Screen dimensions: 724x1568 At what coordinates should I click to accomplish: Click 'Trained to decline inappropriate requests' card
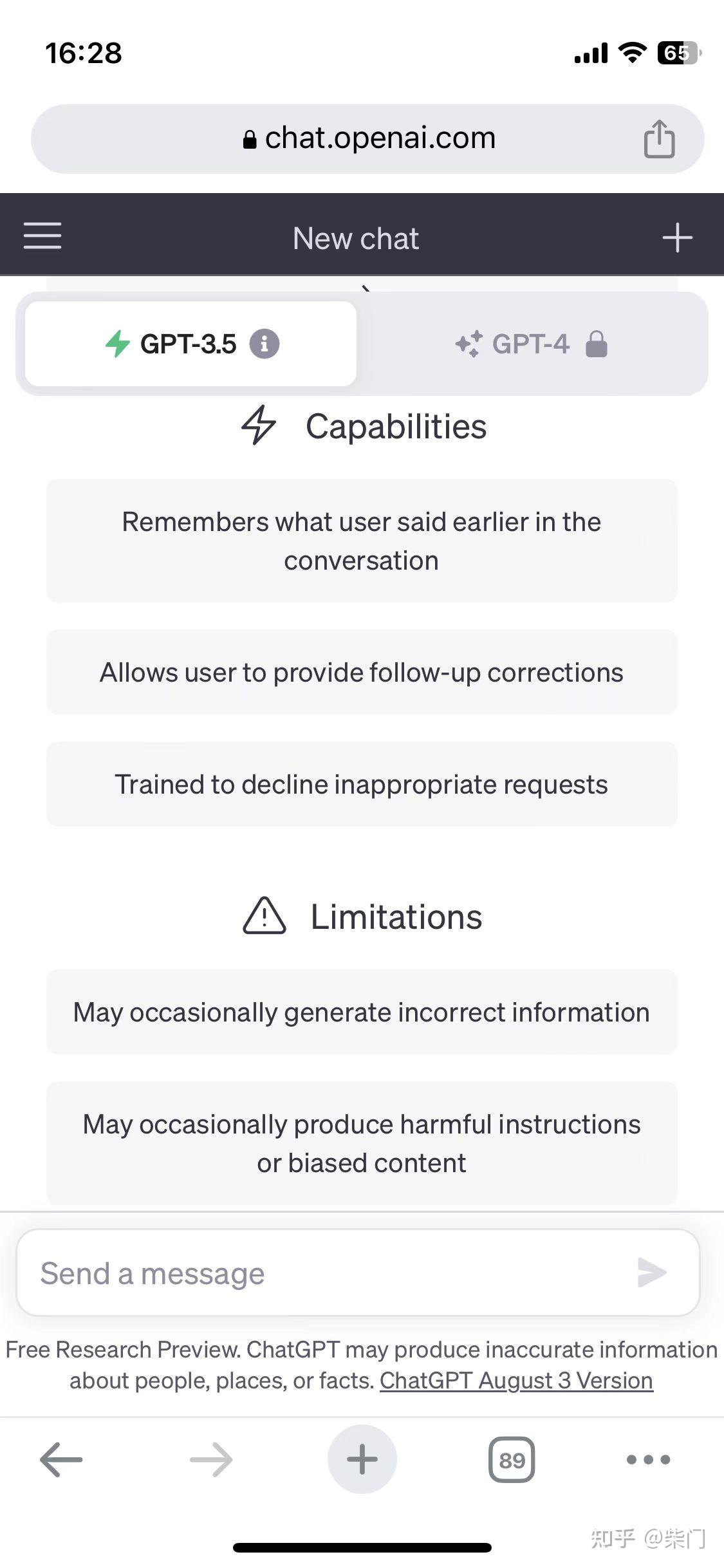[x=362, y=784]
